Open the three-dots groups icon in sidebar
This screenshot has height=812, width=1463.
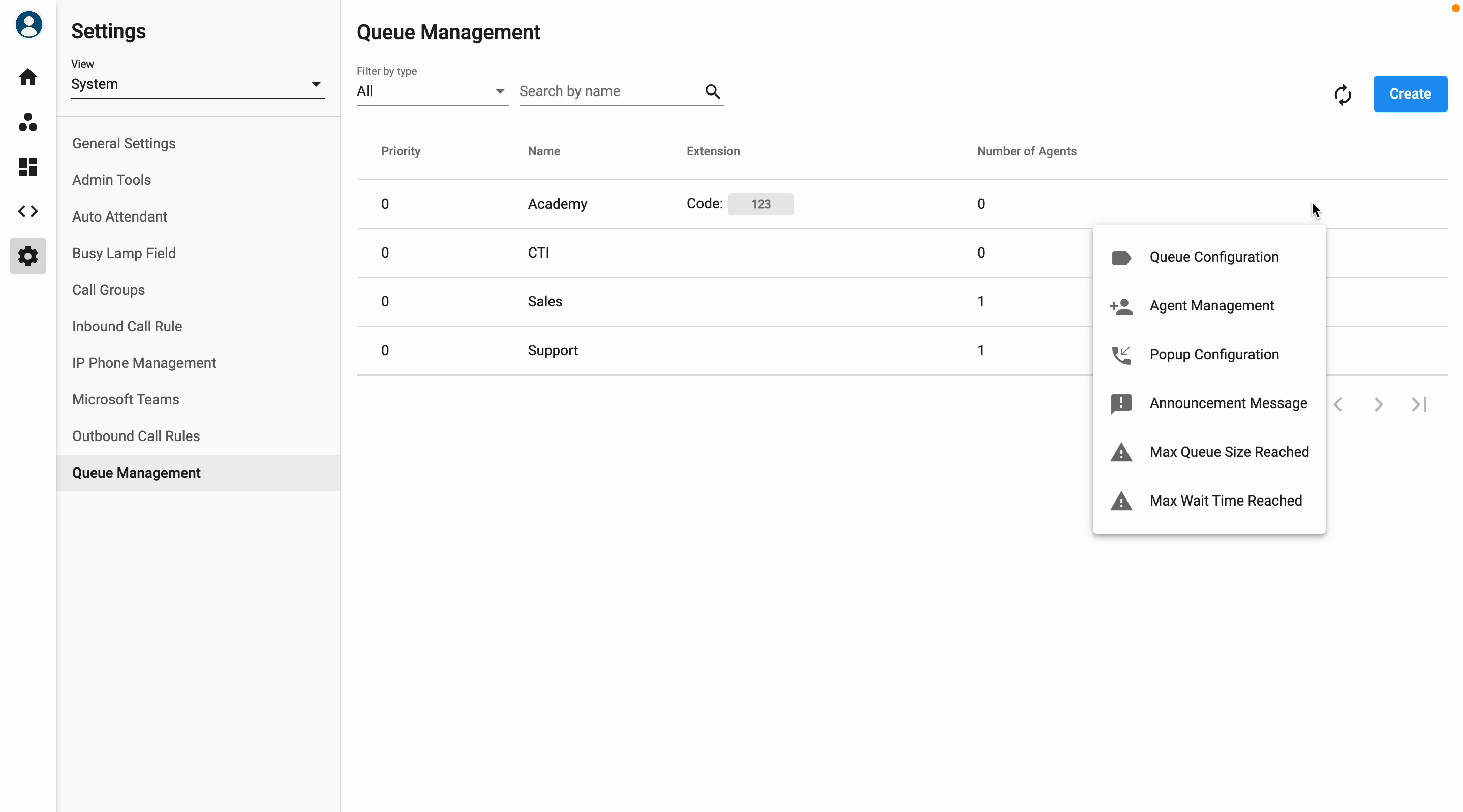coord(28,121)
